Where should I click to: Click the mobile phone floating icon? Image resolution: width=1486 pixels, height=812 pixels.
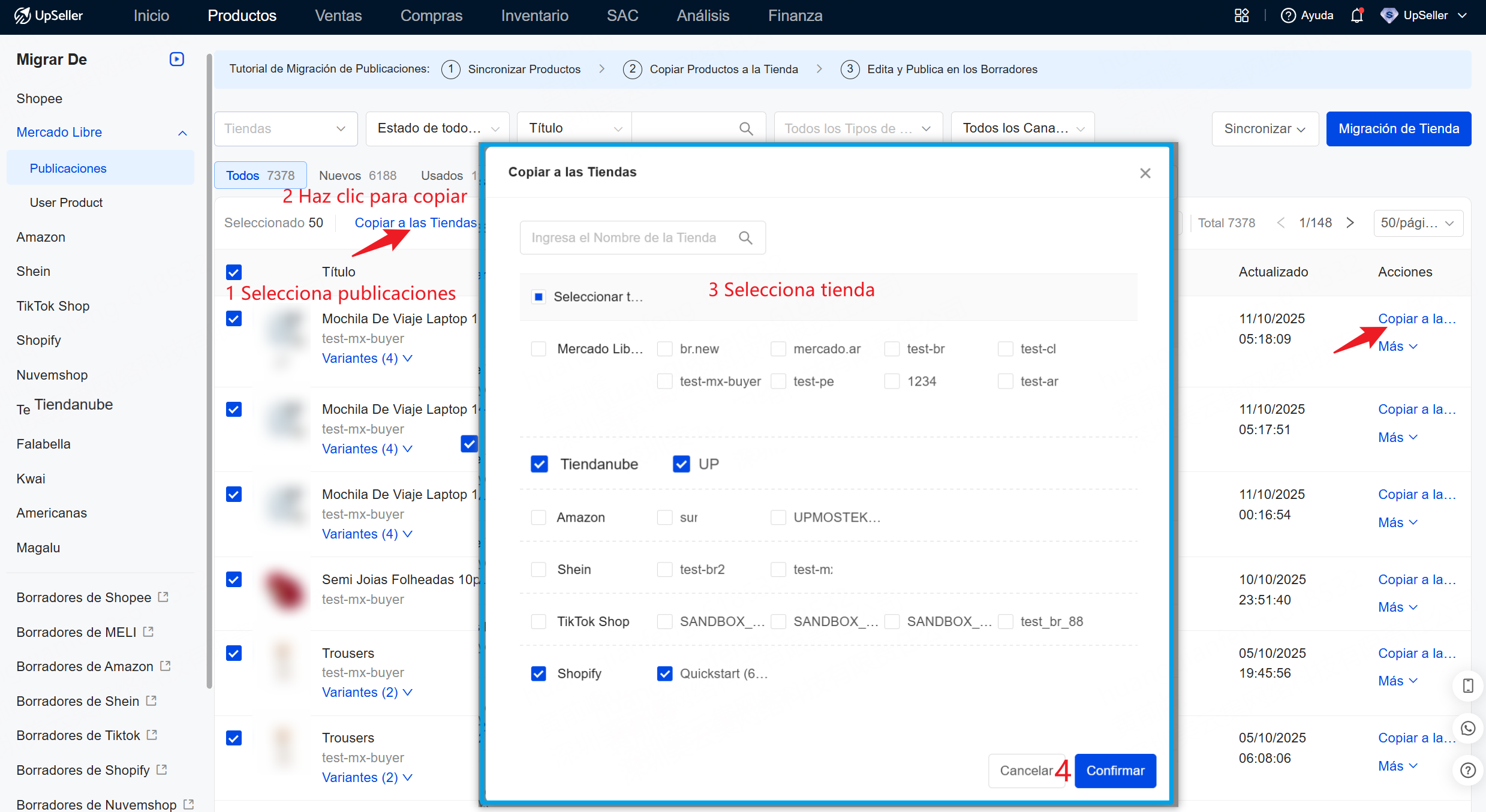(x=1467, y=685)
